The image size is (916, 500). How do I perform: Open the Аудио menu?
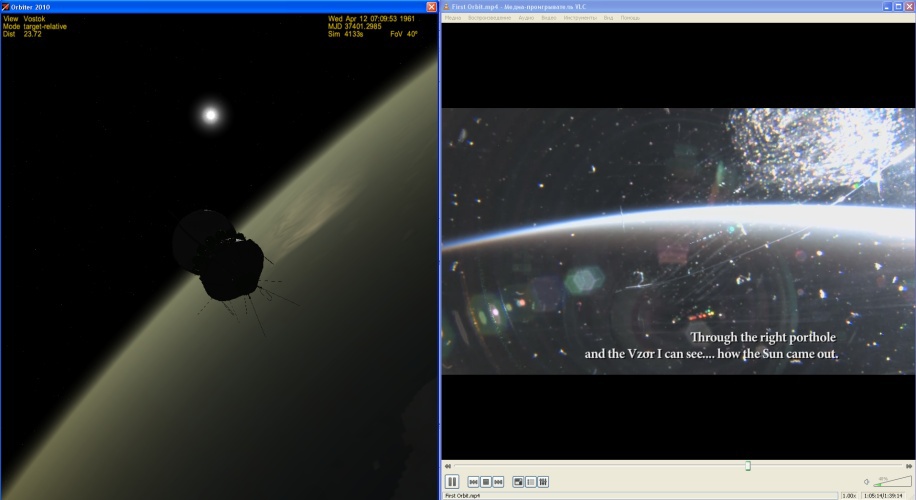[x=526, y=18]
